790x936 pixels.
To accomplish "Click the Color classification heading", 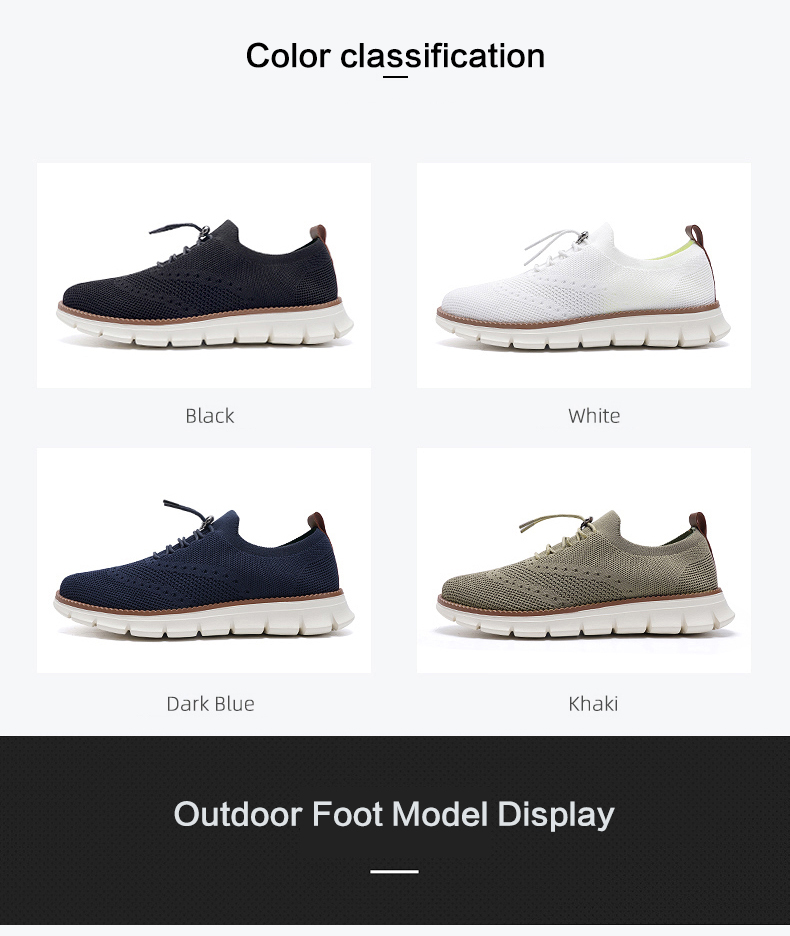I will point(395,56).
